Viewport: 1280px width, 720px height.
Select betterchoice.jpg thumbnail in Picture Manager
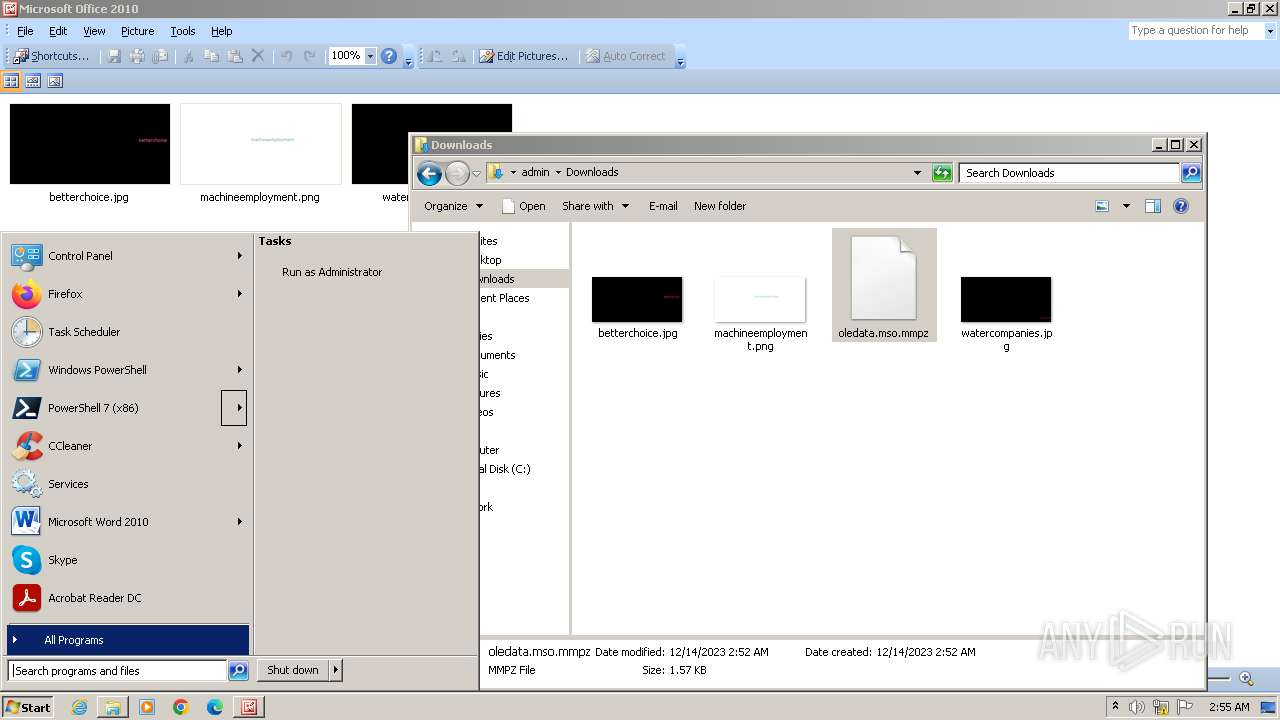pos(90,144)
